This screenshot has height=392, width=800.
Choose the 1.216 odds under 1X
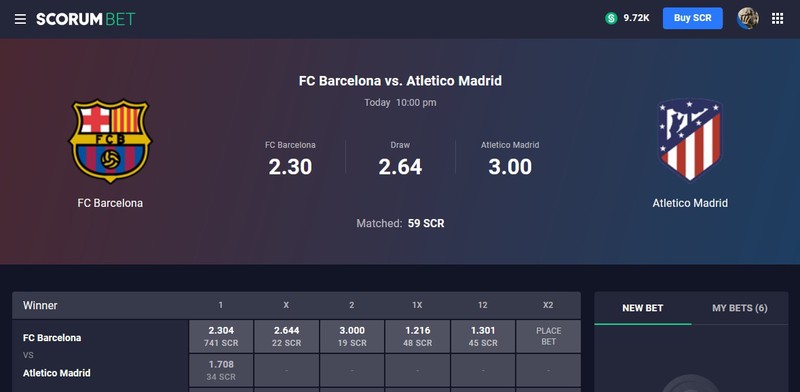pyautogui.click(x=417, y=336)
